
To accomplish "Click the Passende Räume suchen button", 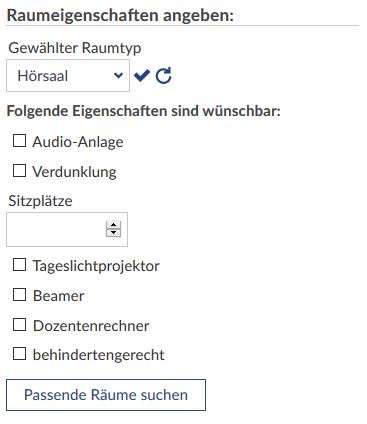I will (x=106, y=395).
